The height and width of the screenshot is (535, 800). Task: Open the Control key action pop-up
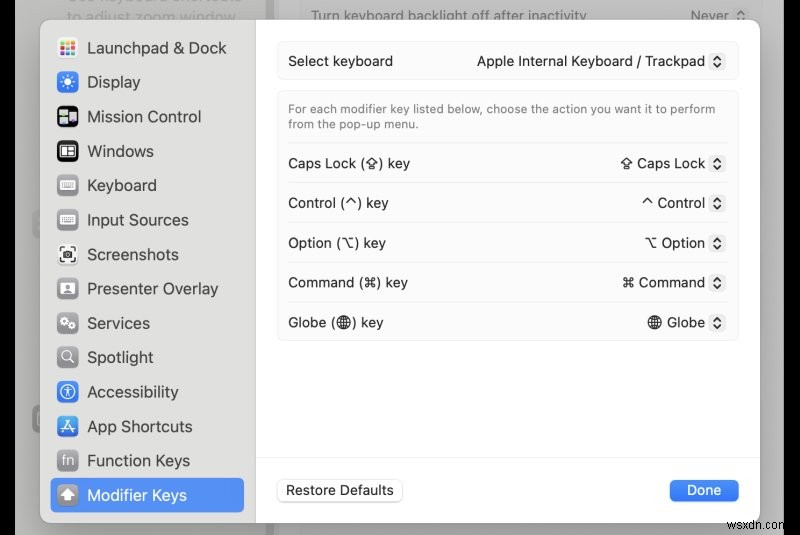pyautogui.click(x=683, y=203)
